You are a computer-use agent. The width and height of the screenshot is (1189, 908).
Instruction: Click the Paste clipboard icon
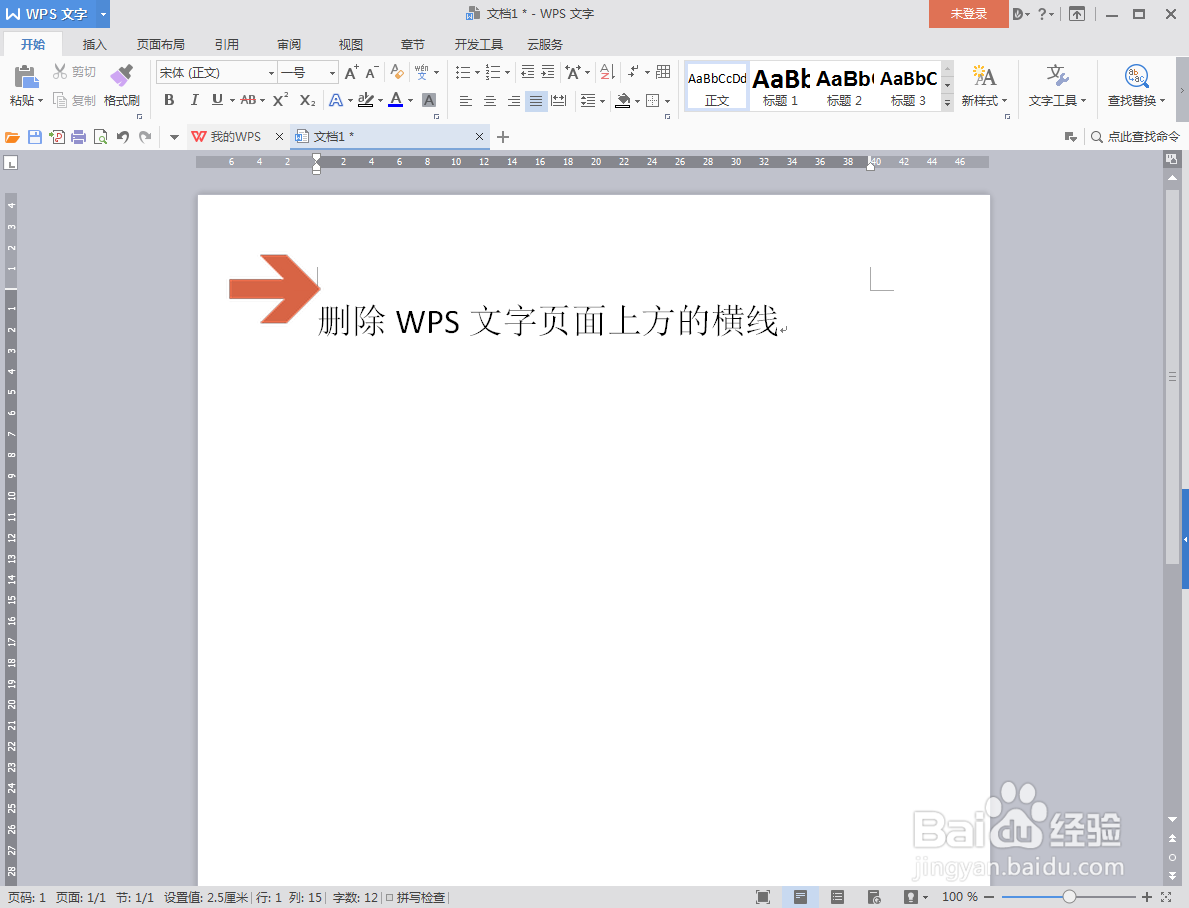click(x=26, y=77)
